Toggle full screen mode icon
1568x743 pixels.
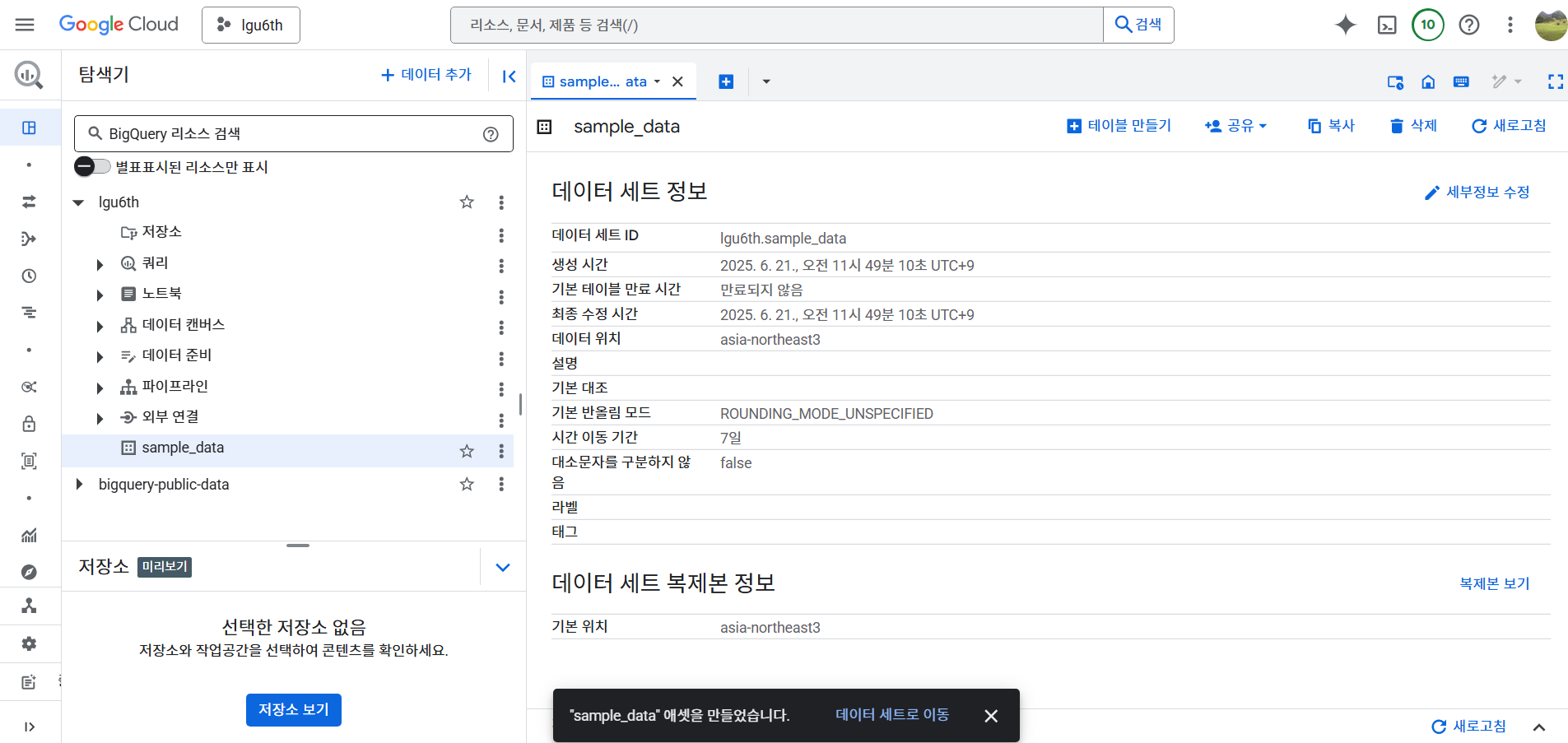tap(1555, 81)
